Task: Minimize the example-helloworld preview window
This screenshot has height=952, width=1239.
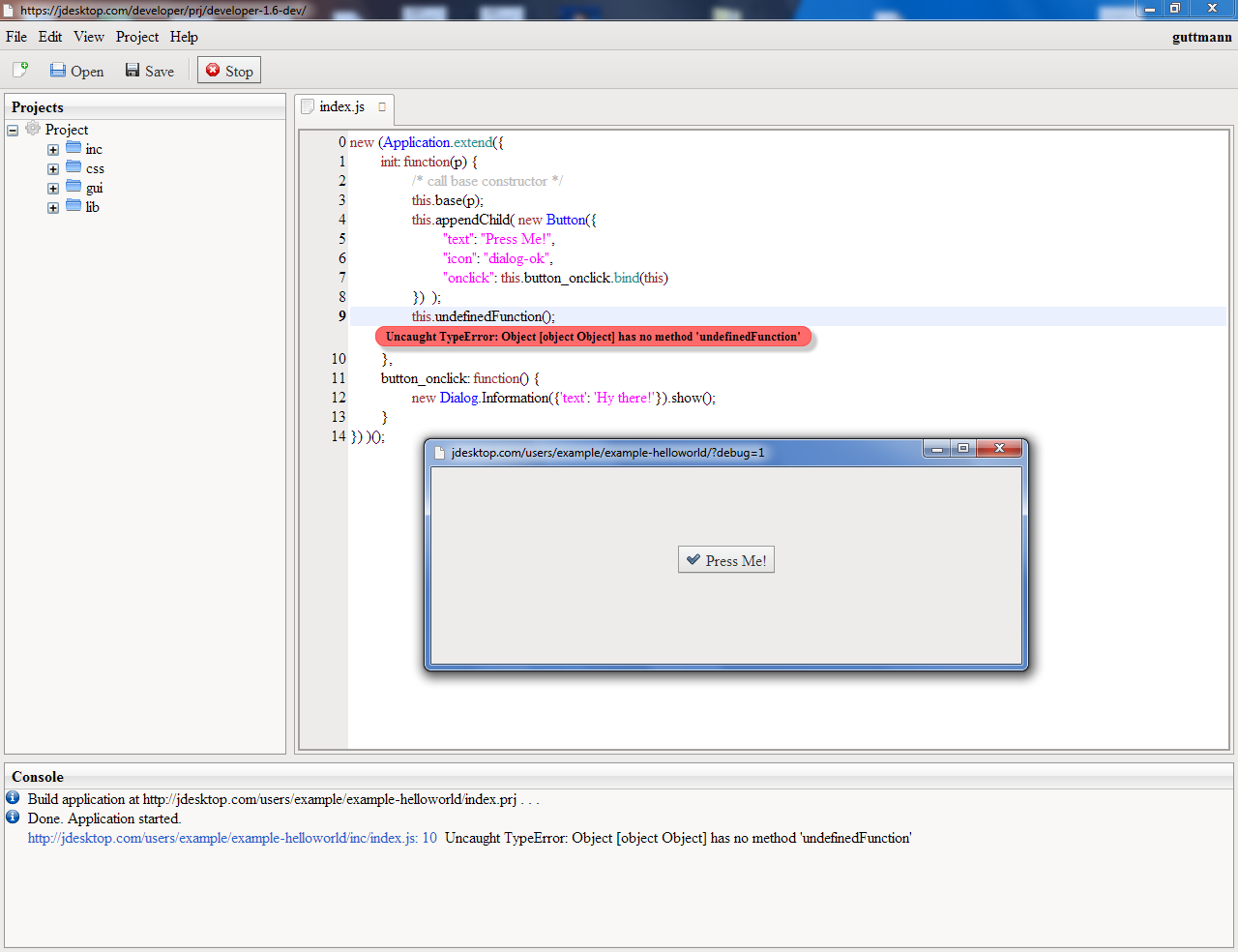Action: (937, 448)
